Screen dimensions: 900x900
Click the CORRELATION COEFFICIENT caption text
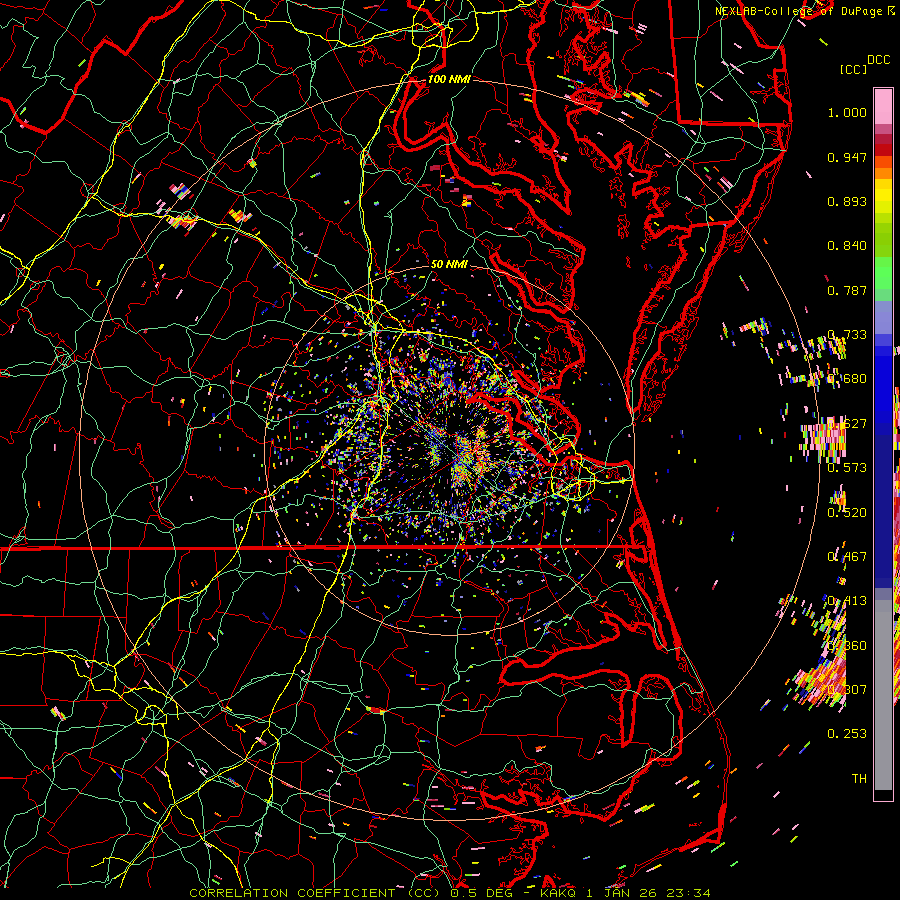coord(292,893)
